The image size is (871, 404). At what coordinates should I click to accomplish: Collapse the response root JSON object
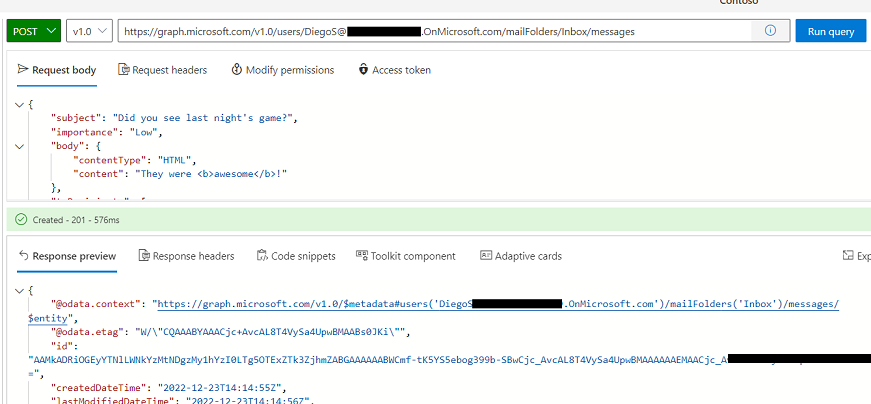(x=19, y=291)
